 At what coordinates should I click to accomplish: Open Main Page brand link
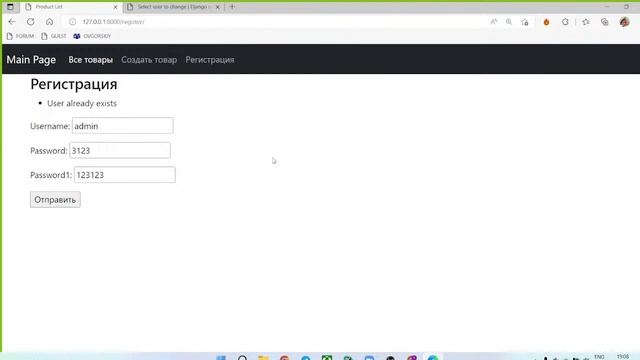pos(31,60)
